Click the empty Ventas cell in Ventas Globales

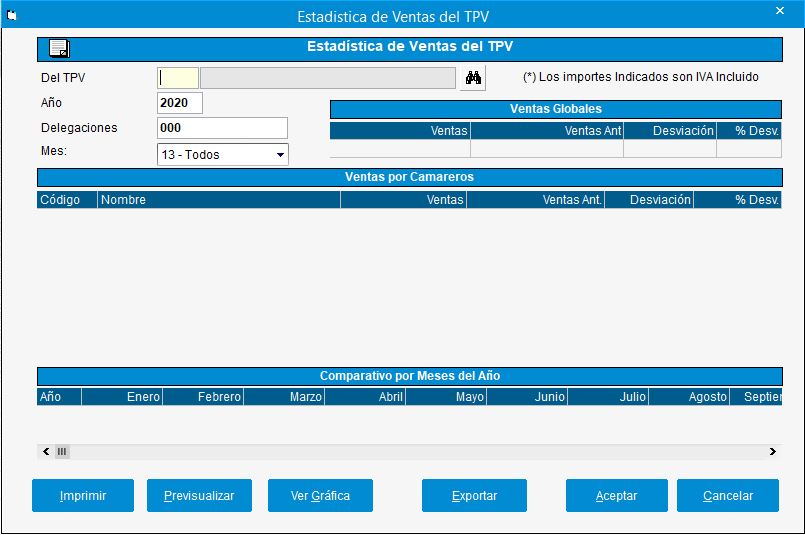click(x=400, y=148)
